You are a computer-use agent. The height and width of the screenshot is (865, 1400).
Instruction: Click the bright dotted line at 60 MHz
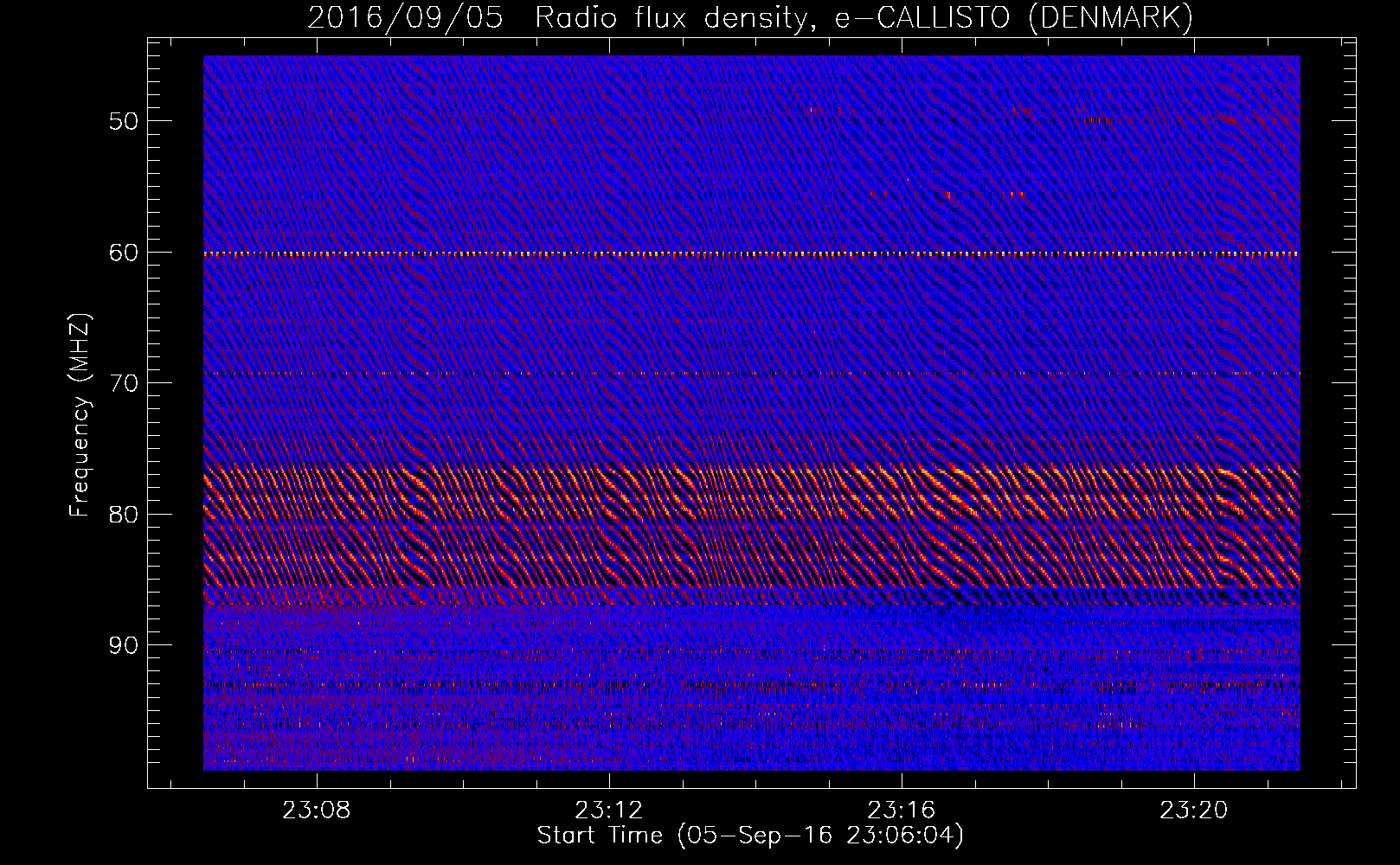click(751, 254)
